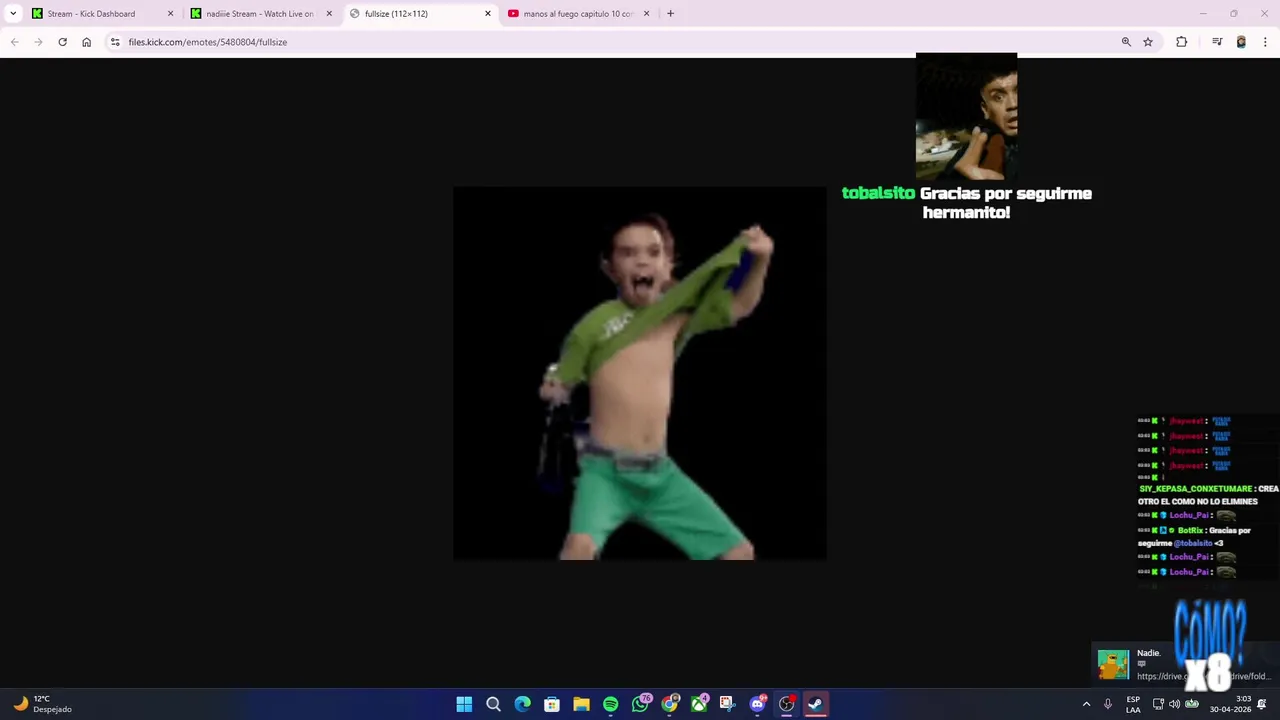The image size is (1280, 720).
Task: Open the notification bell in taskbar
Action: (x=1262, y=704)
